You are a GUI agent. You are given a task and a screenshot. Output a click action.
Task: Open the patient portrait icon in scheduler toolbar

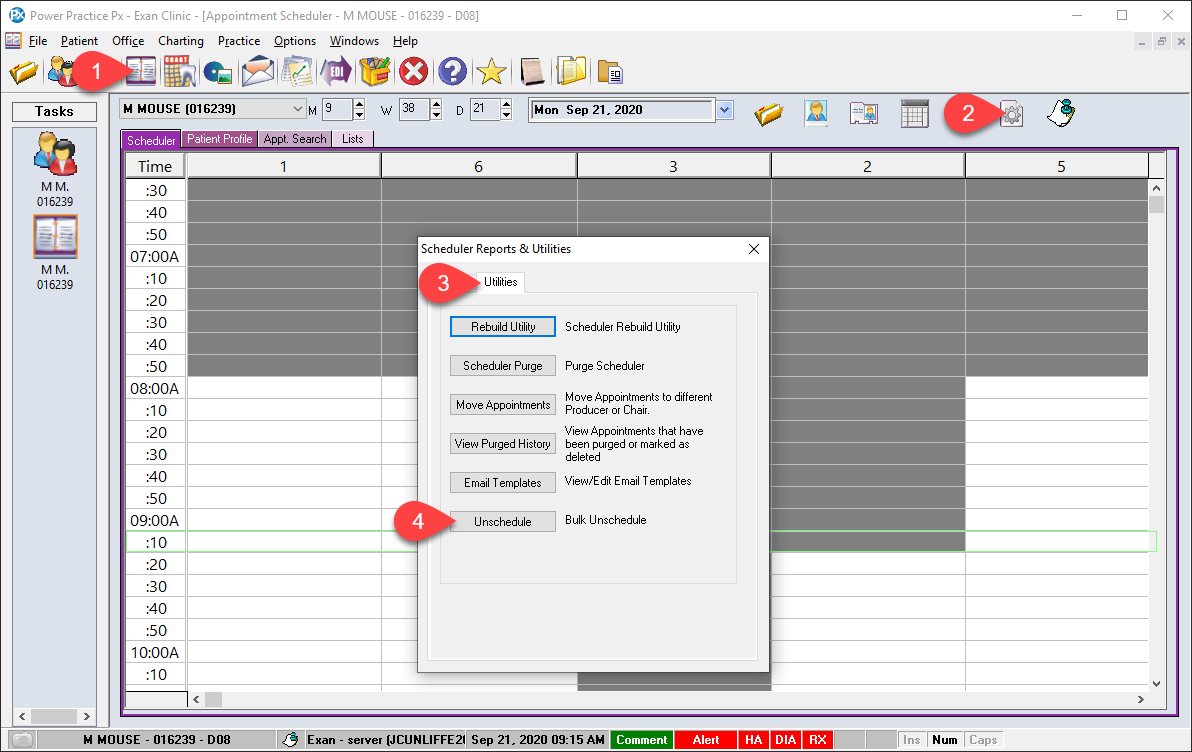[816, 114]
